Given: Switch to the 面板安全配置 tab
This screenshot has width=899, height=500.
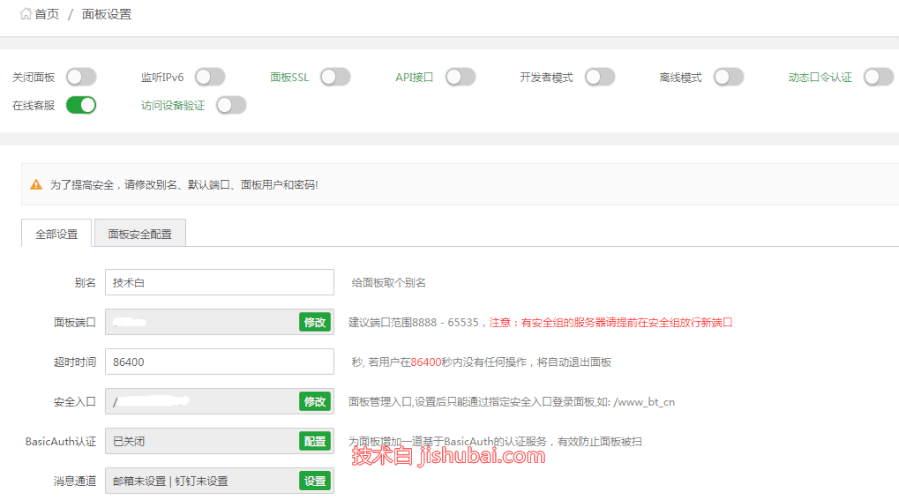Looking at the screenshot, I should [140, 234].
